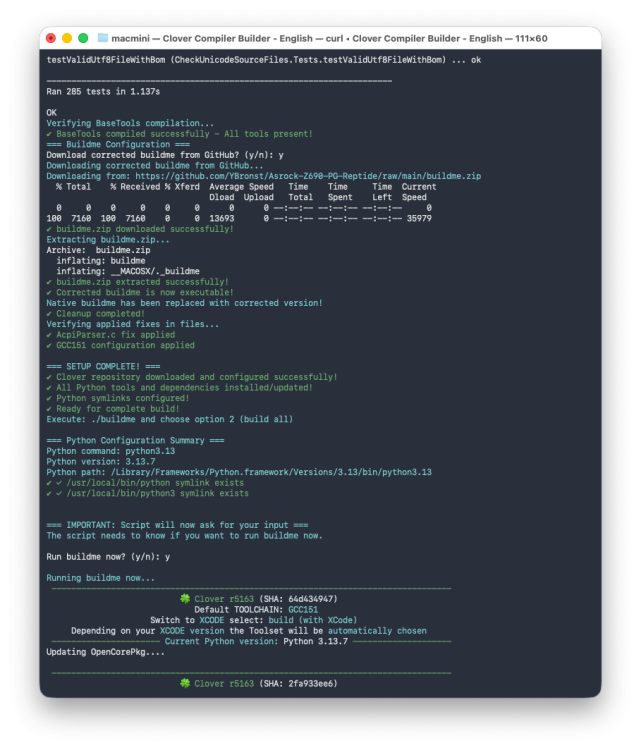Screen dimensions: 641x750
Task: Click 'Switch to XCODE select' line
Action: (x=254, y=620)
